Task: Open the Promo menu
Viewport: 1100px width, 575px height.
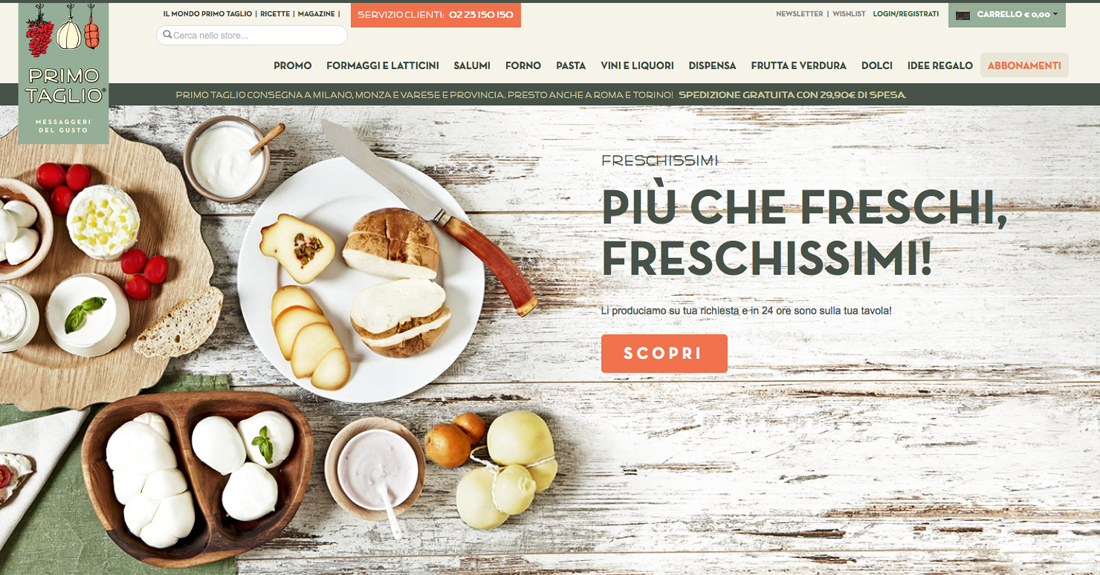Action: point(293,65)
